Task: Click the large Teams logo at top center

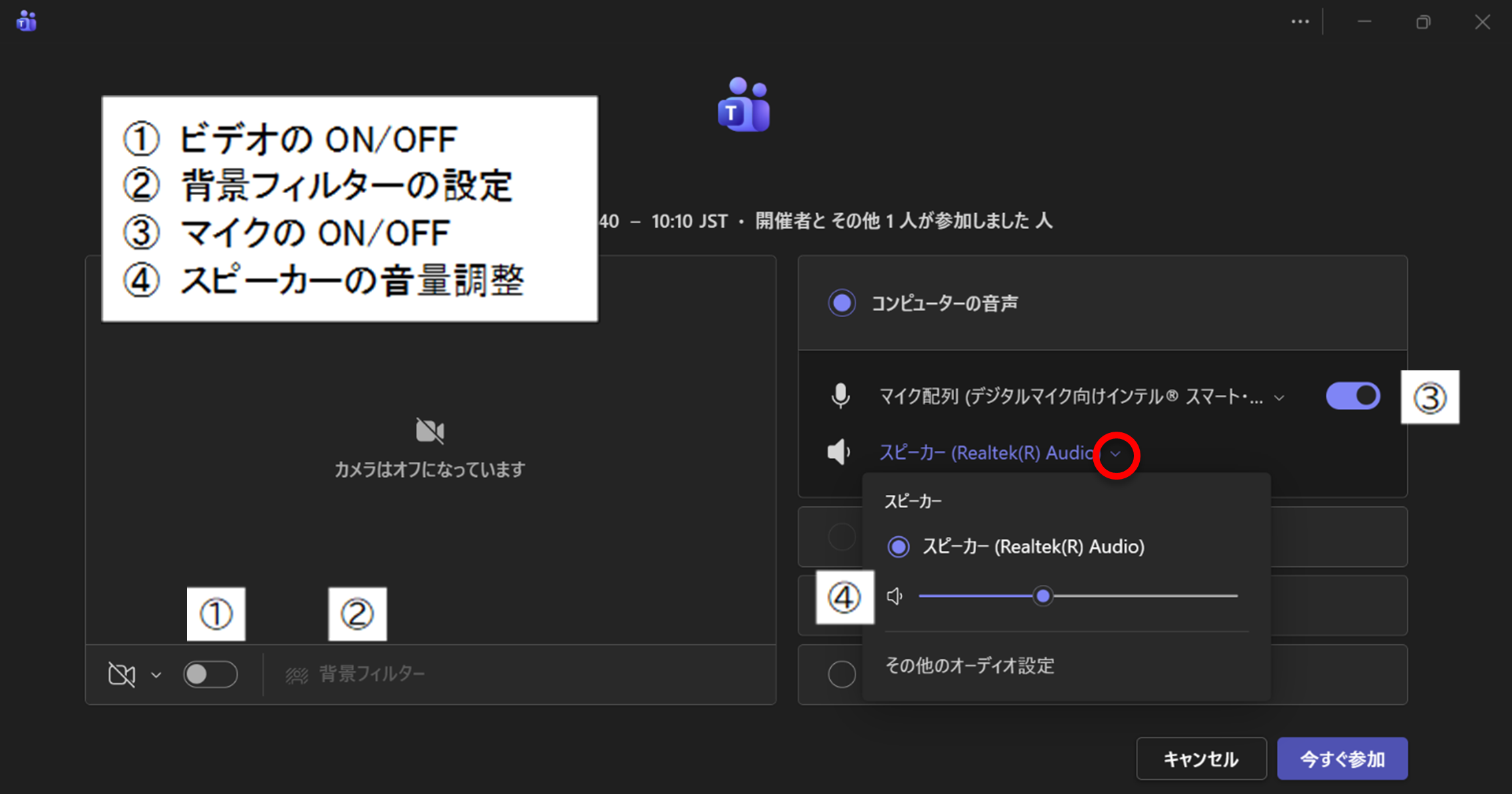Action: 744,105
